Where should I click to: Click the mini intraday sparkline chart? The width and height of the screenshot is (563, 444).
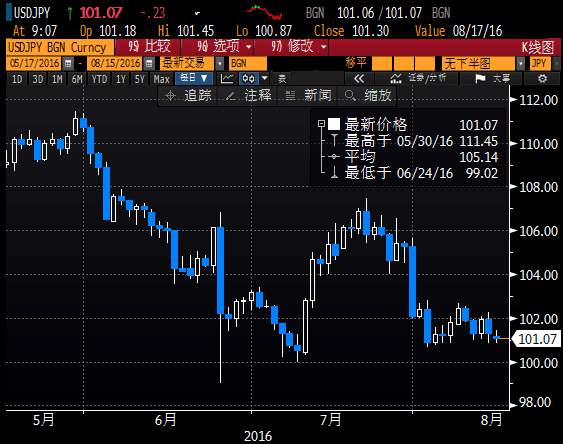click(x=264, y=12)
